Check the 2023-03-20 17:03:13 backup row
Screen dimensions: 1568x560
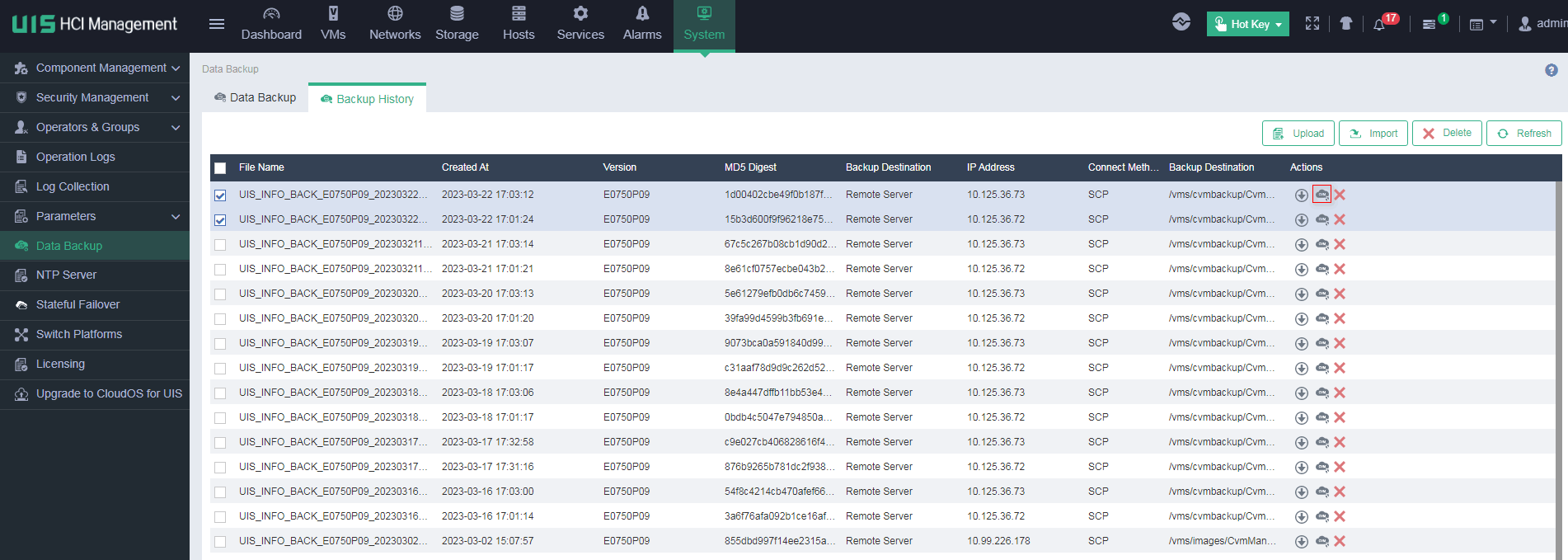(220, 294)
